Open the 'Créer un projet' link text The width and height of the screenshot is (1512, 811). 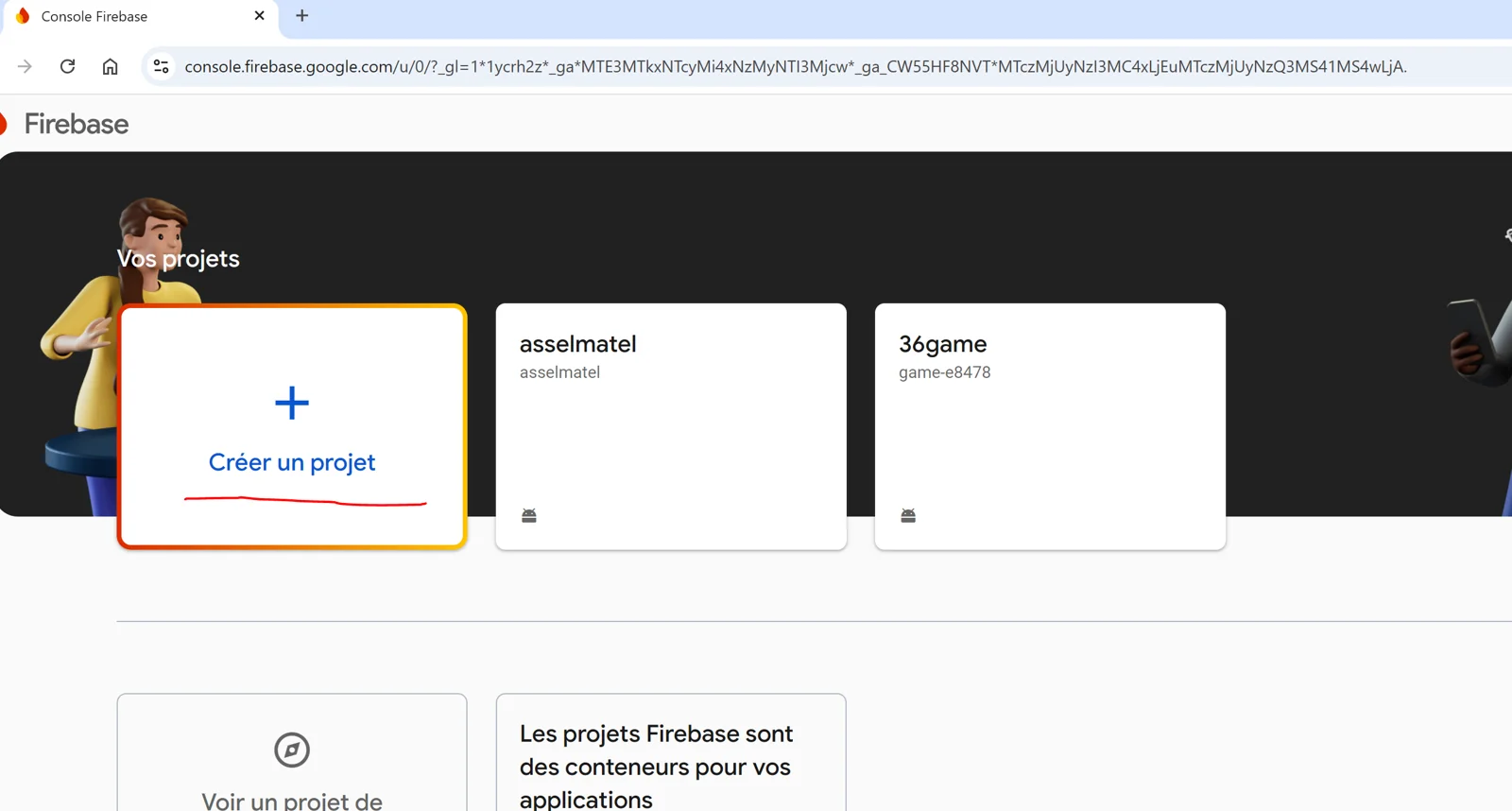(292, 462)
